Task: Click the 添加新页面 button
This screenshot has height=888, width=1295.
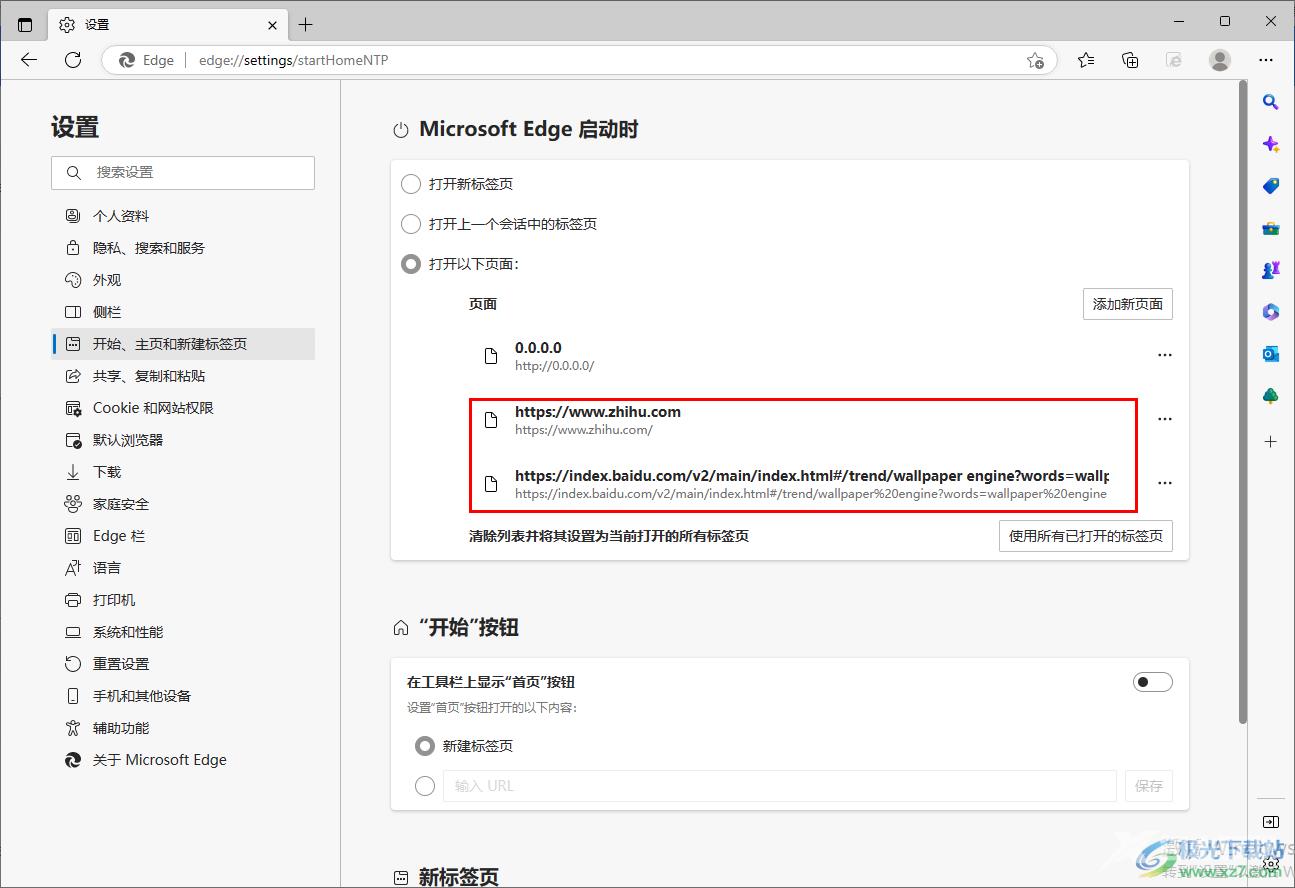Action: 1128,304
